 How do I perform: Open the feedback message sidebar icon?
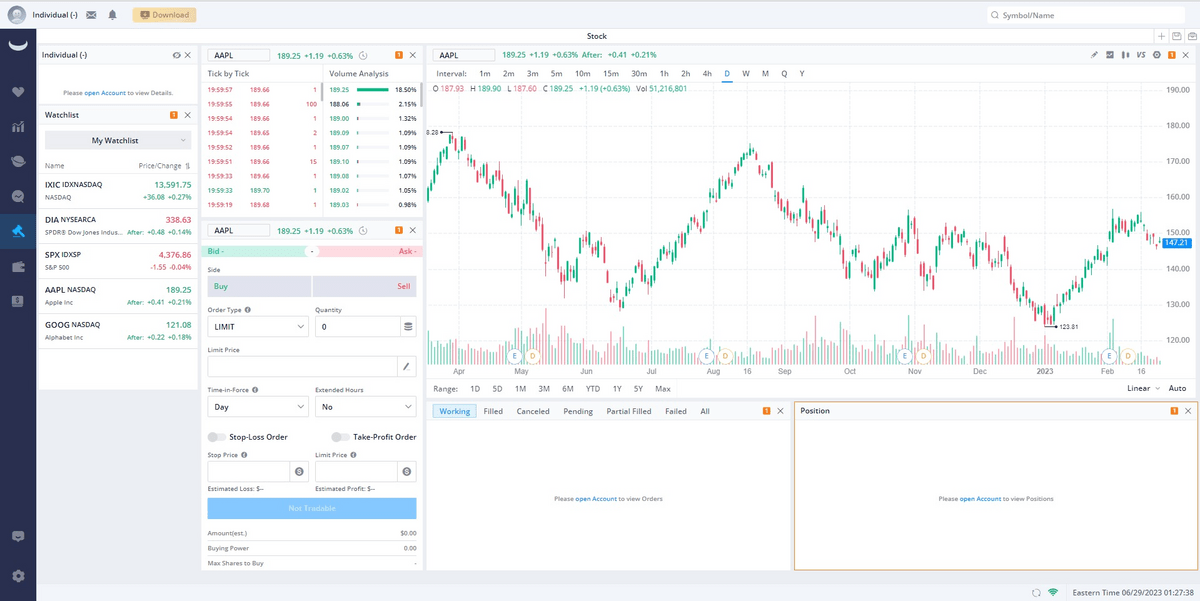click(18, 536)
